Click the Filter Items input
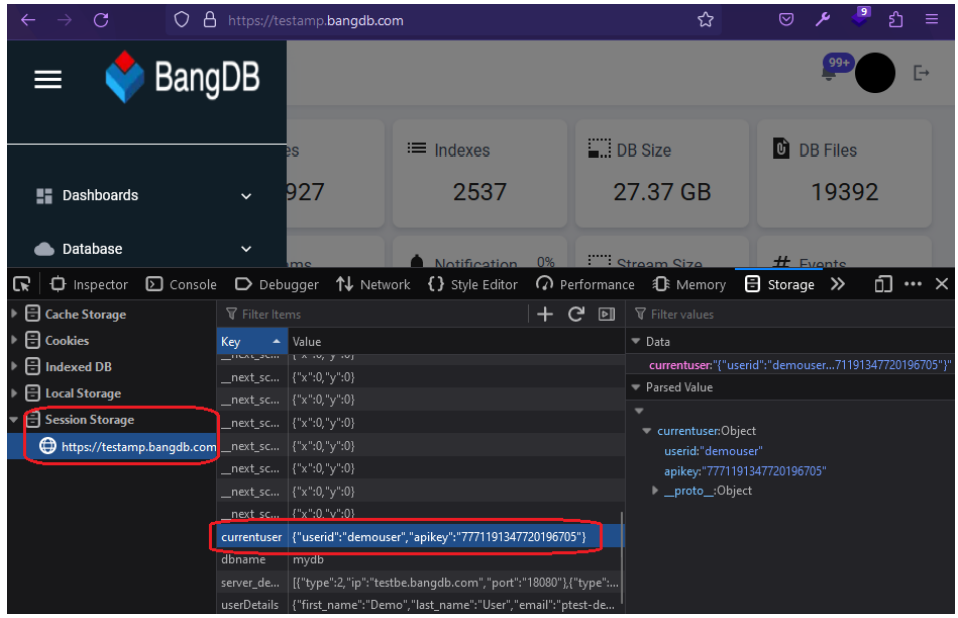958x618 pixels. [374, 314]
